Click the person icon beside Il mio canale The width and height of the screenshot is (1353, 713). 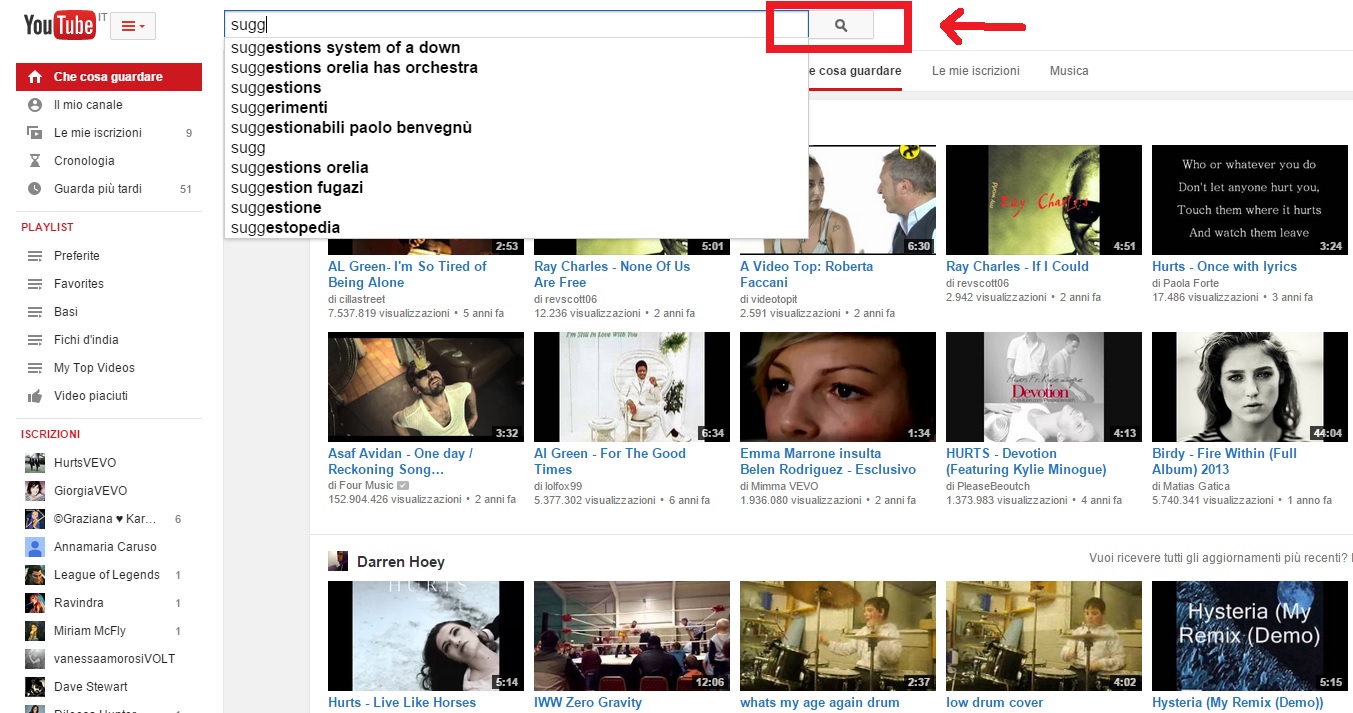(x=35, y=105)
